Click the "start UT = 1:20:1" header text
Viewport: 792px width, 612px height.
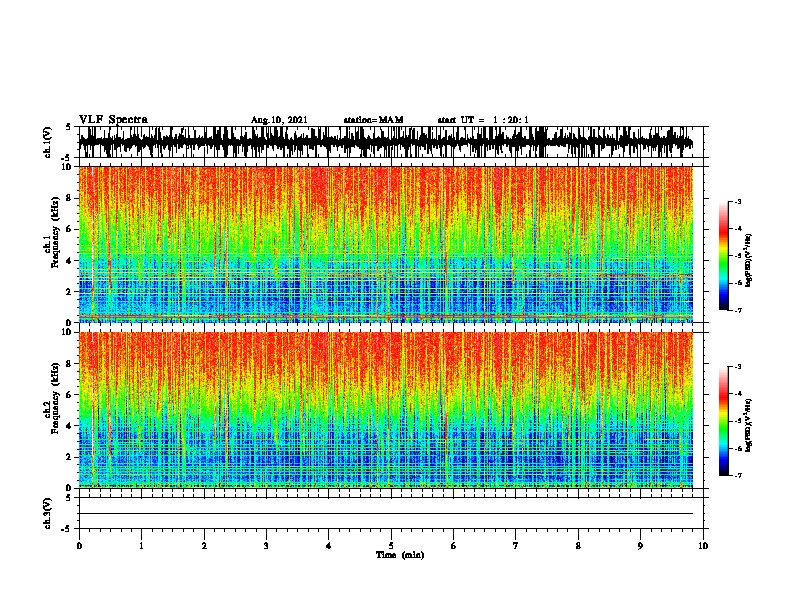[x=483, y=120]
